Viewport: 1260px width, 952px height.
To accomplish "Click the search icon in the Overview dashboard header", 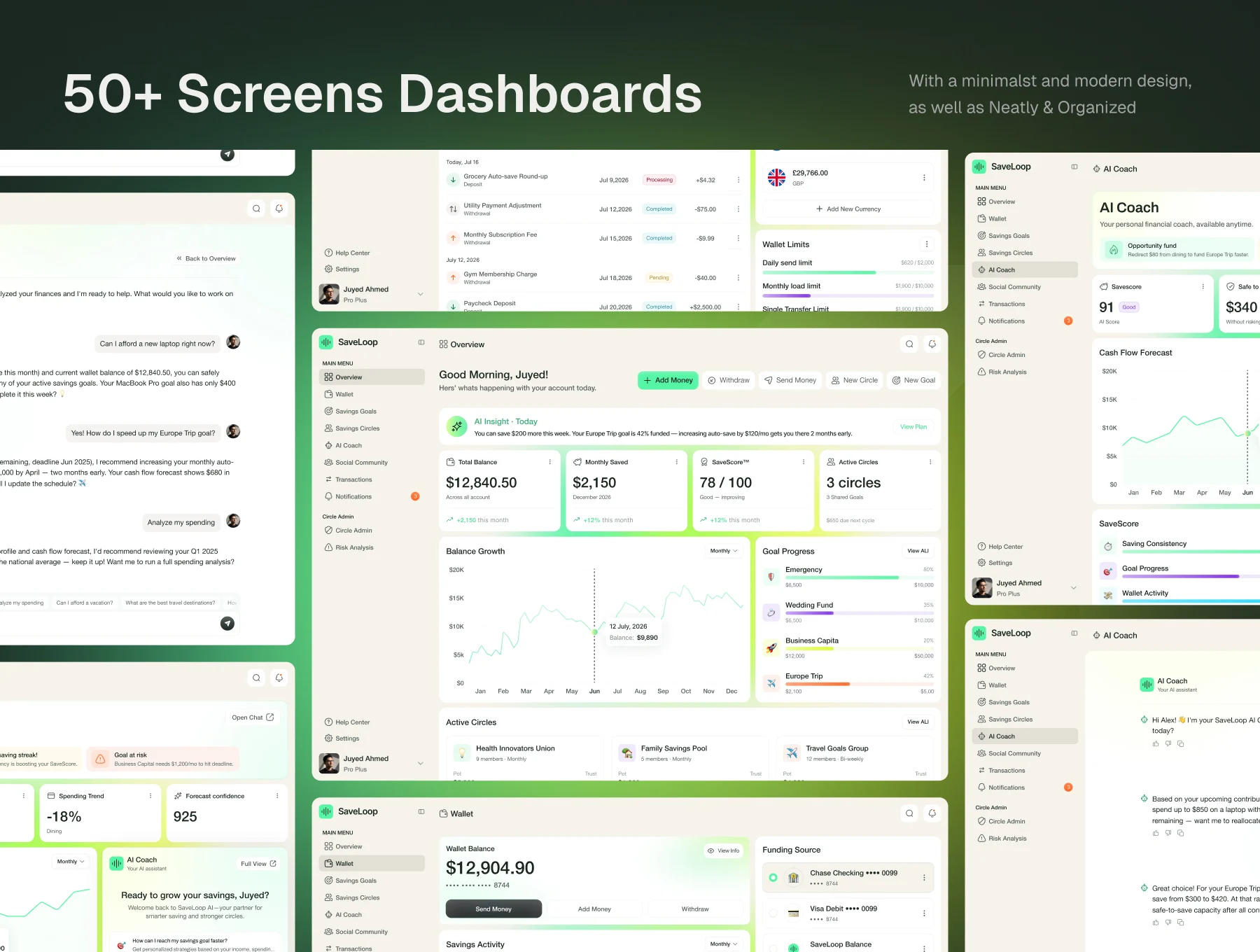I will click(909, 344).
